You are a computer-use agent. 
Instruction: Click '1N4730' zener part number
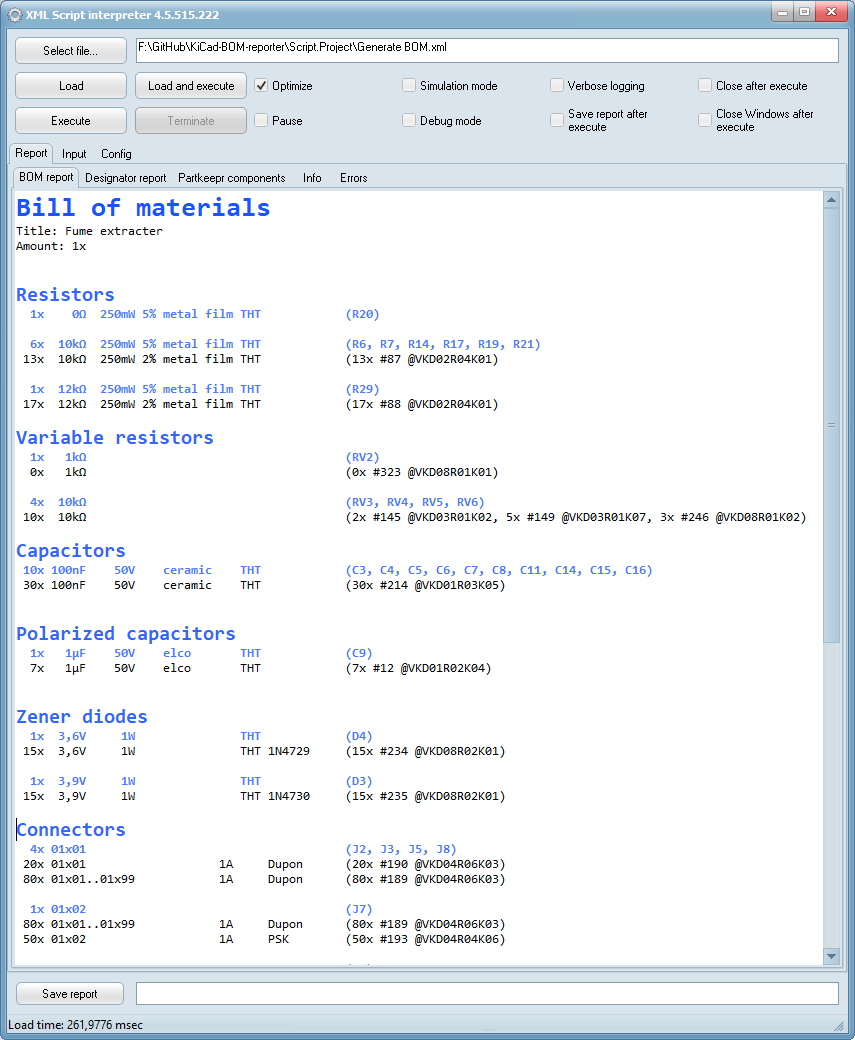[x=289, y=797]
